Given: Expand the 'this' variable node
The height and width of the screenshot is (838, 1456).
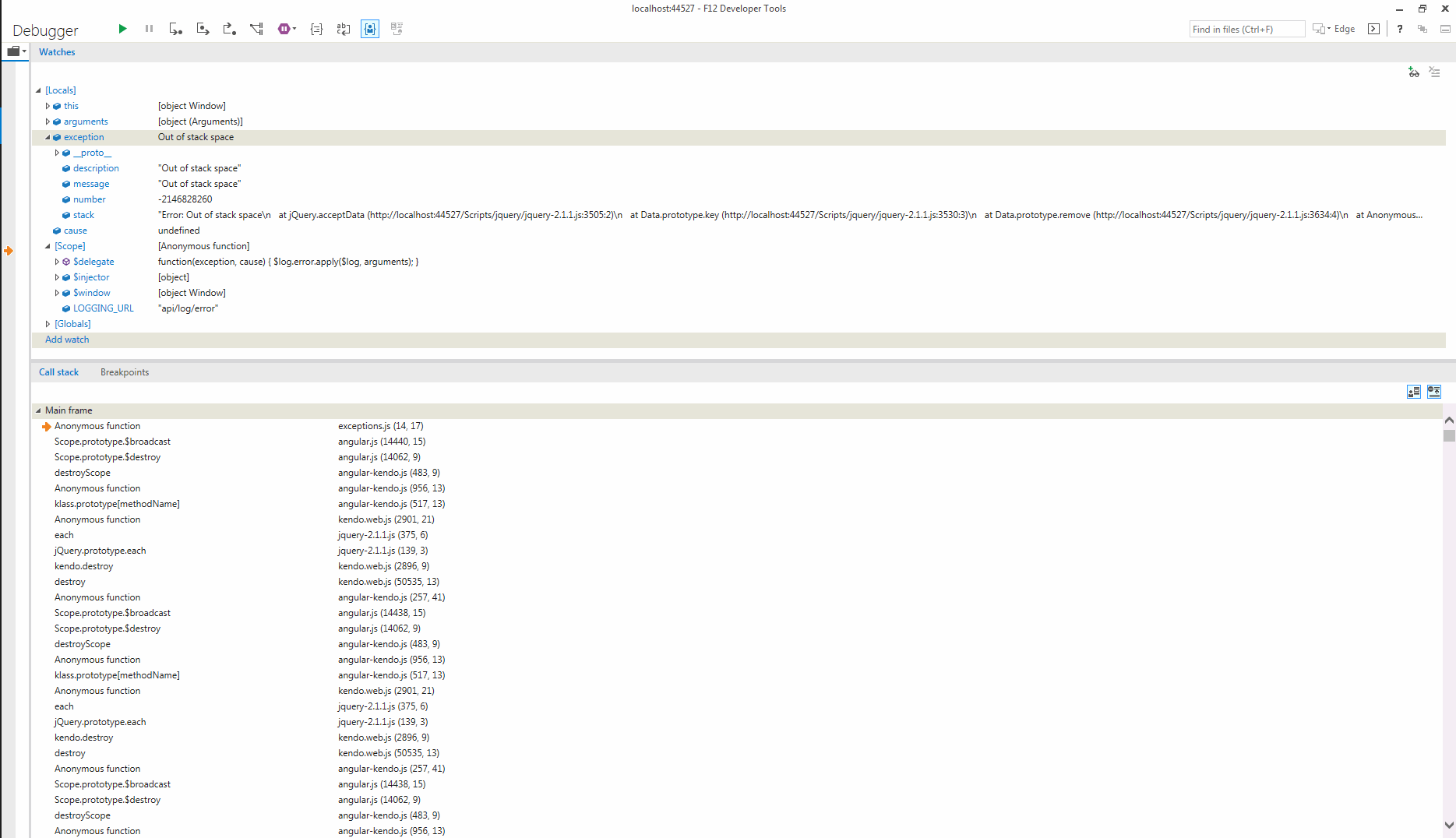Looking at the screenshot, I should [48, 106].
